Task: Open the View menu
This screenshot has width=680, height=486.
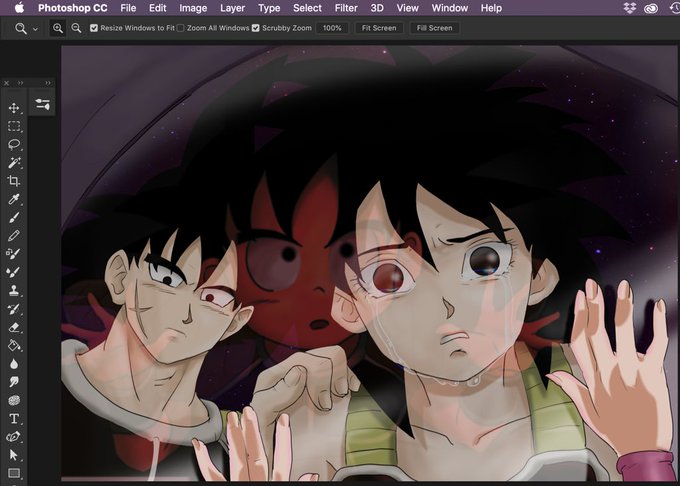Action: [x=407, y=8]
